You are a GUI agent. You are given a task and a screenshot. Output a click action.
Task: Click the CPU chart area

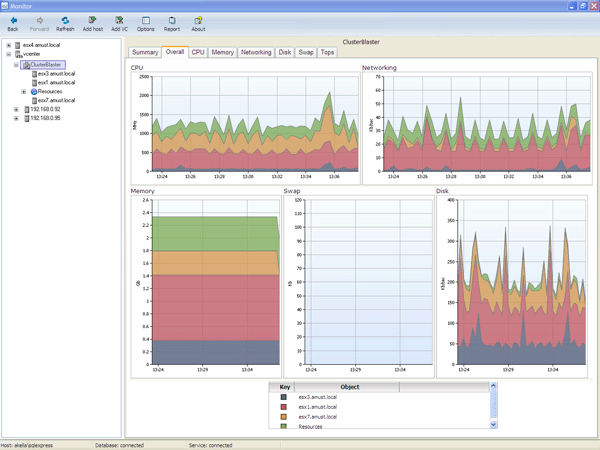pyautogui.click(x=245, y=128)
